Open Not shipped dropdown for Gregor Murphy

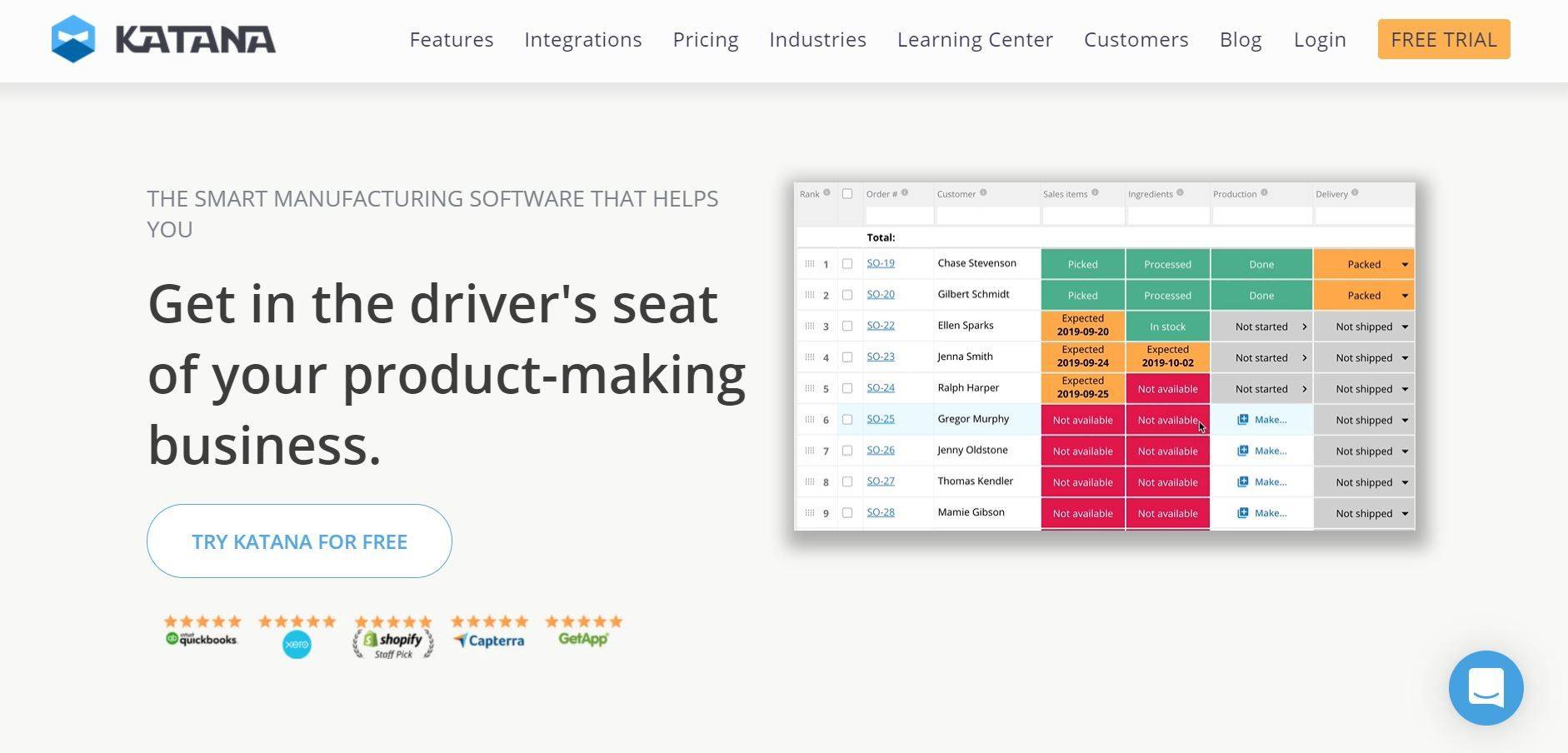pyautogui.click(x=1405, y=421)
